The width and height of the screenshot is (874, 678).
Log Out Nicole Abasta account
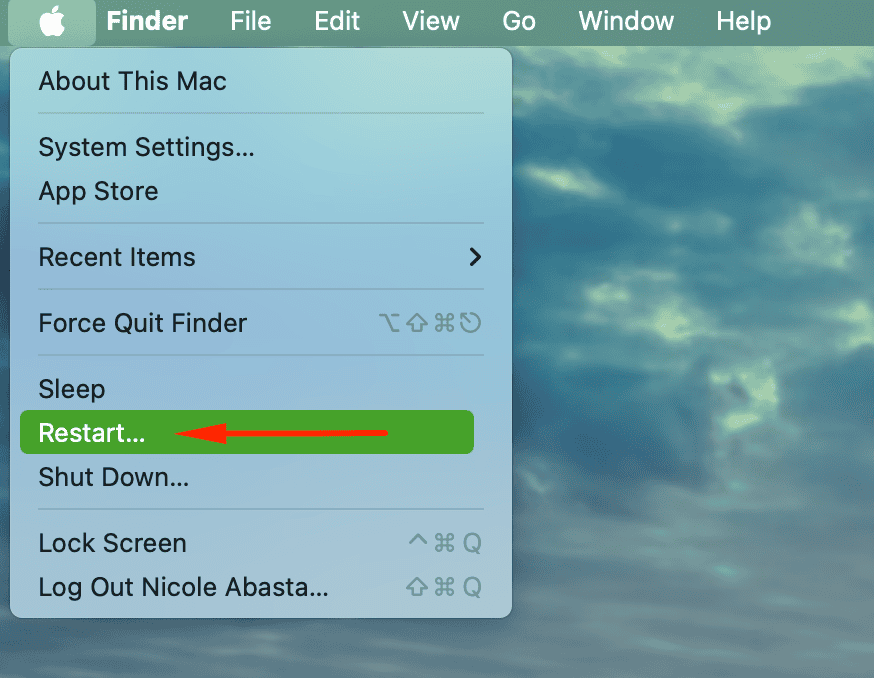point(183,587)
